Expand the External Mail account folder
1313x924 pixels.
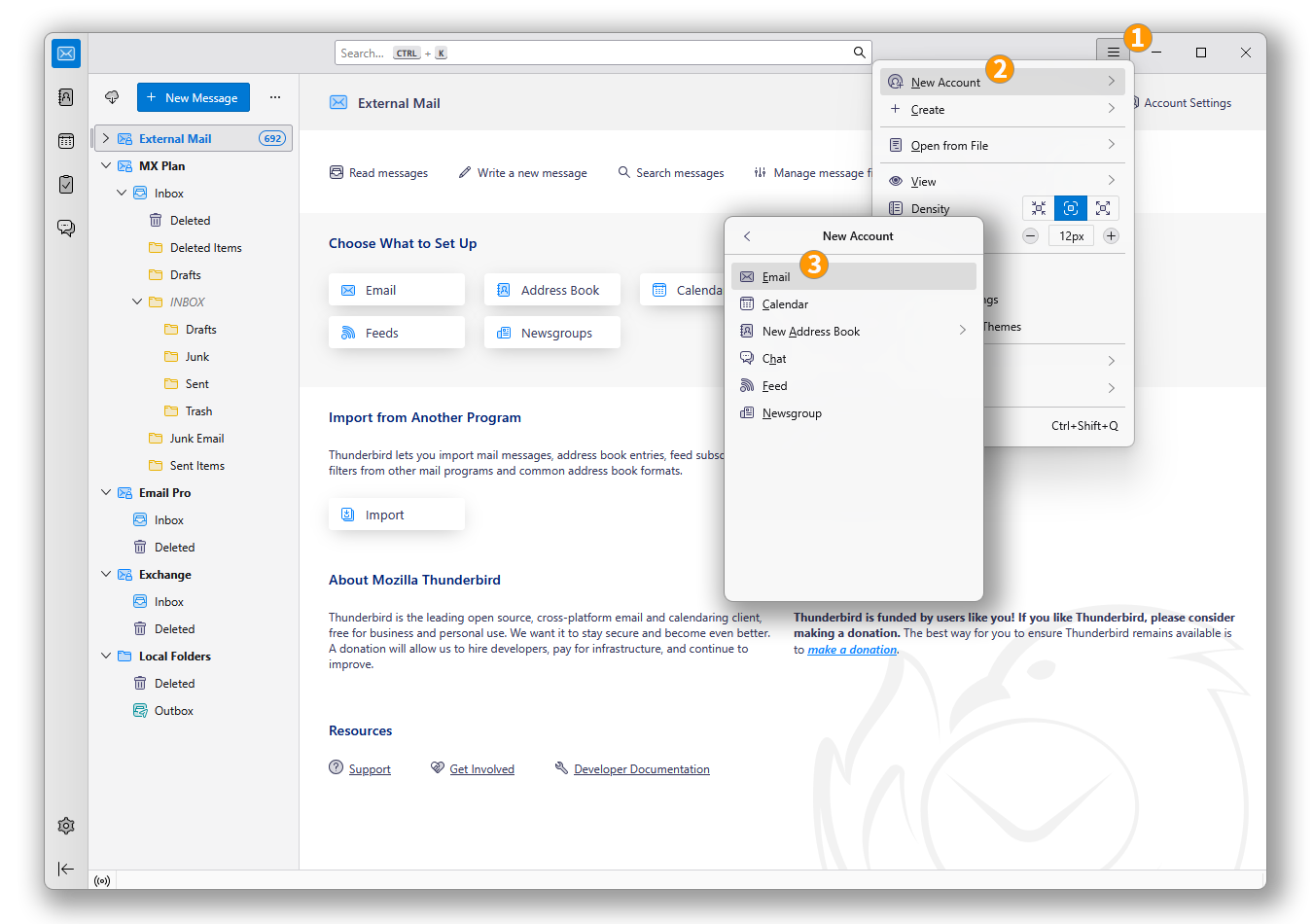point(106,138)
